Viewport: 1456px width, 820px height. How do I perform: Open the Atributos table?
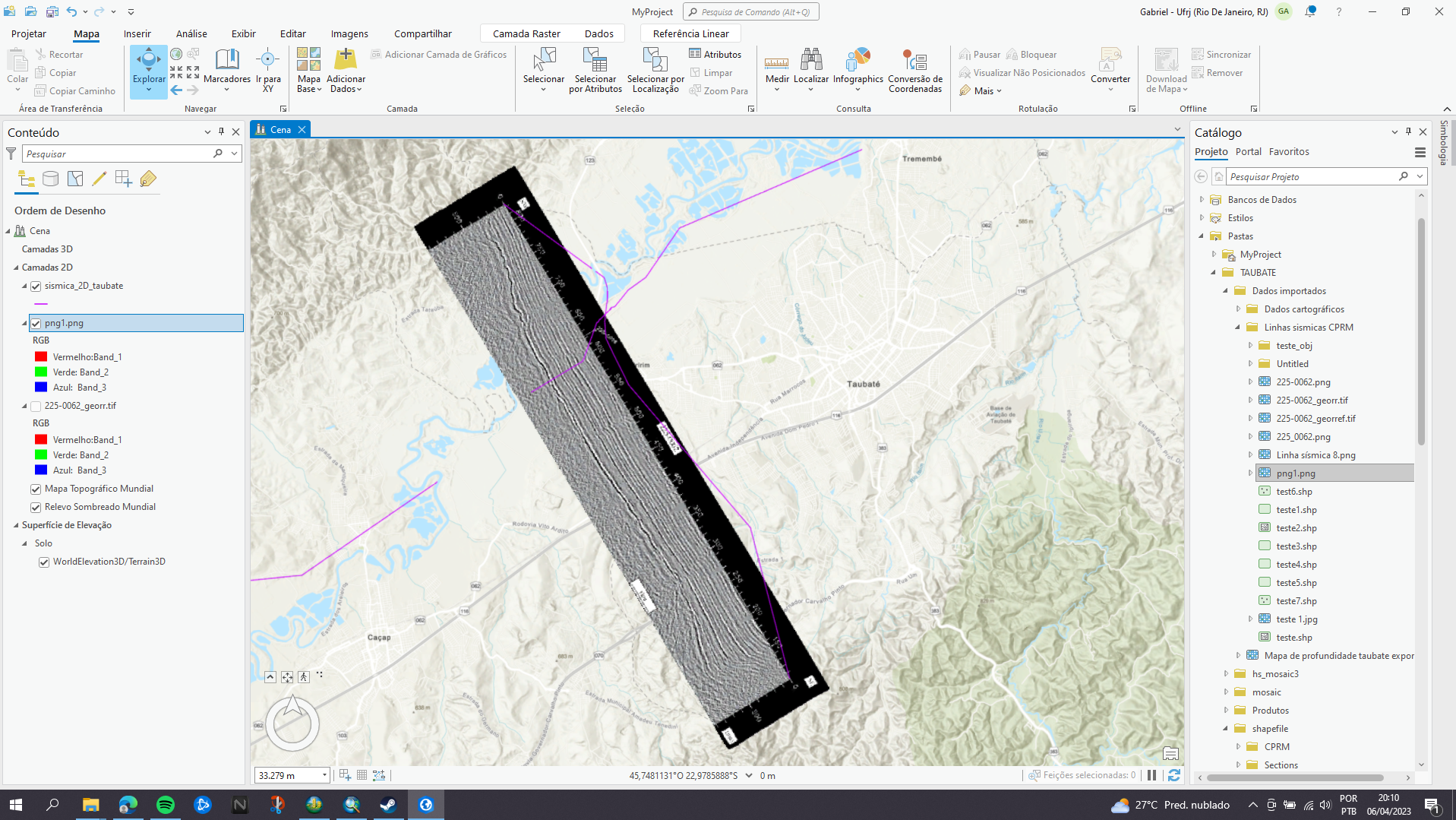715,54
